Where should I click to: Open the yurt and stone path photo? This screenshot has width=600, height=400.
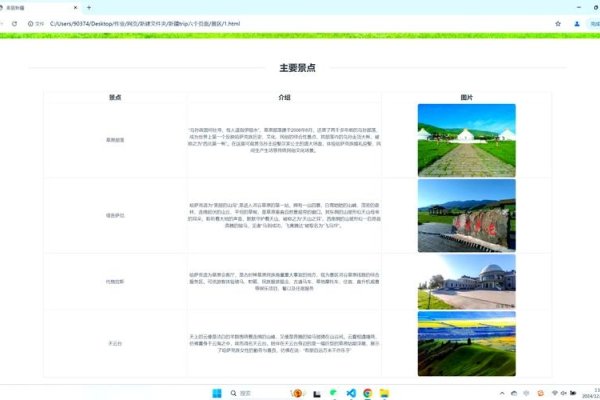[466, 140]
